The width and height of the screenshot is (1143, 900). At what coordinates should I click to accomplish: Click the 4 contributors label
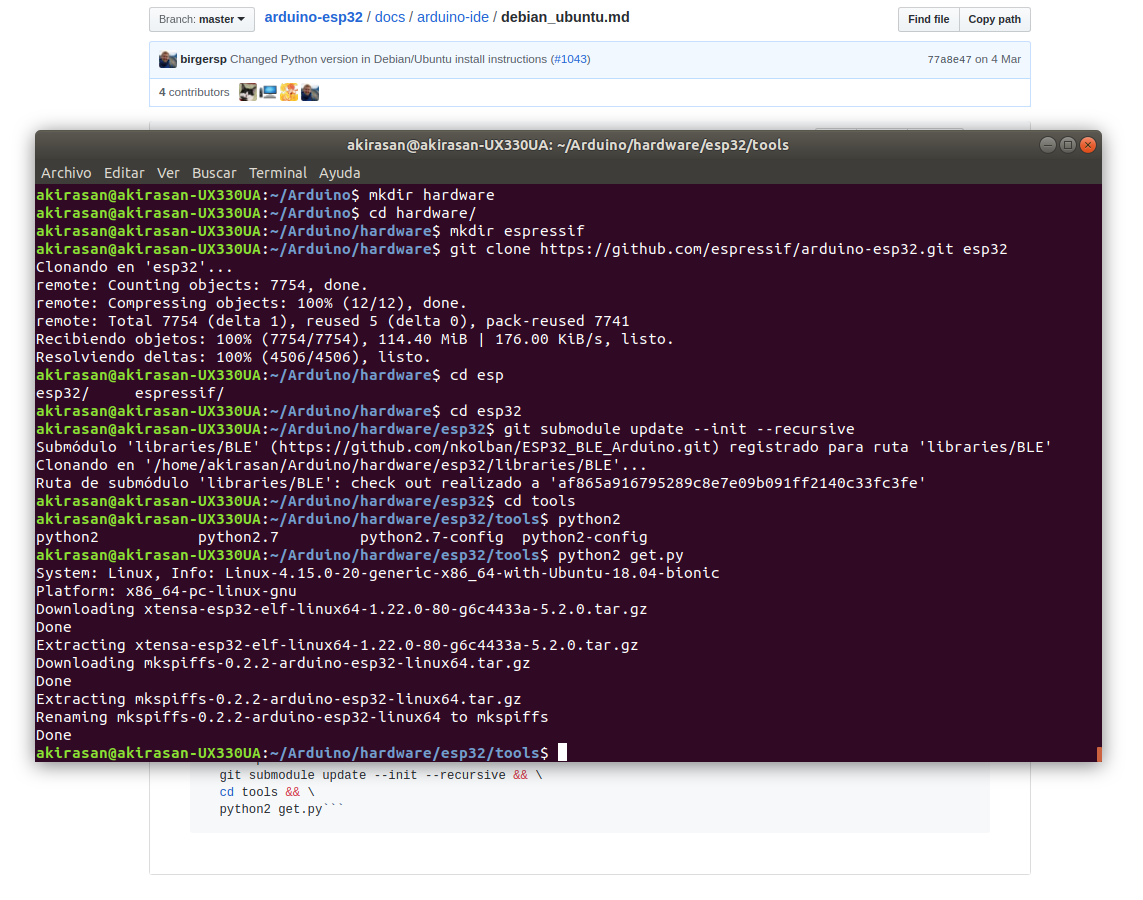194,92
